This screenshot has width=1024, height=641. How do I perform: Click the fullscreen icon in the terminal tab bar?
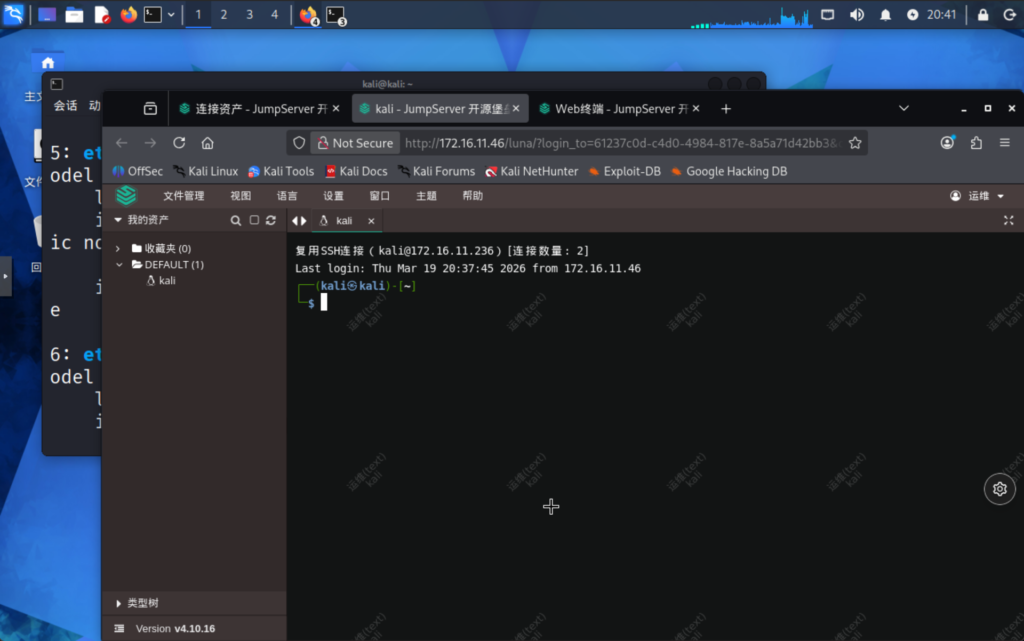(1008, 220)
